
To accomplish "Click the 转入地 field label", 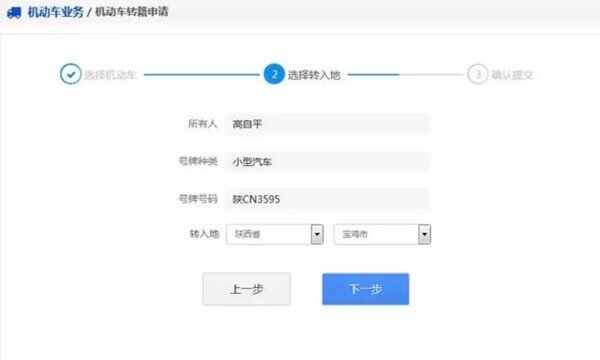I will (204, 234).
